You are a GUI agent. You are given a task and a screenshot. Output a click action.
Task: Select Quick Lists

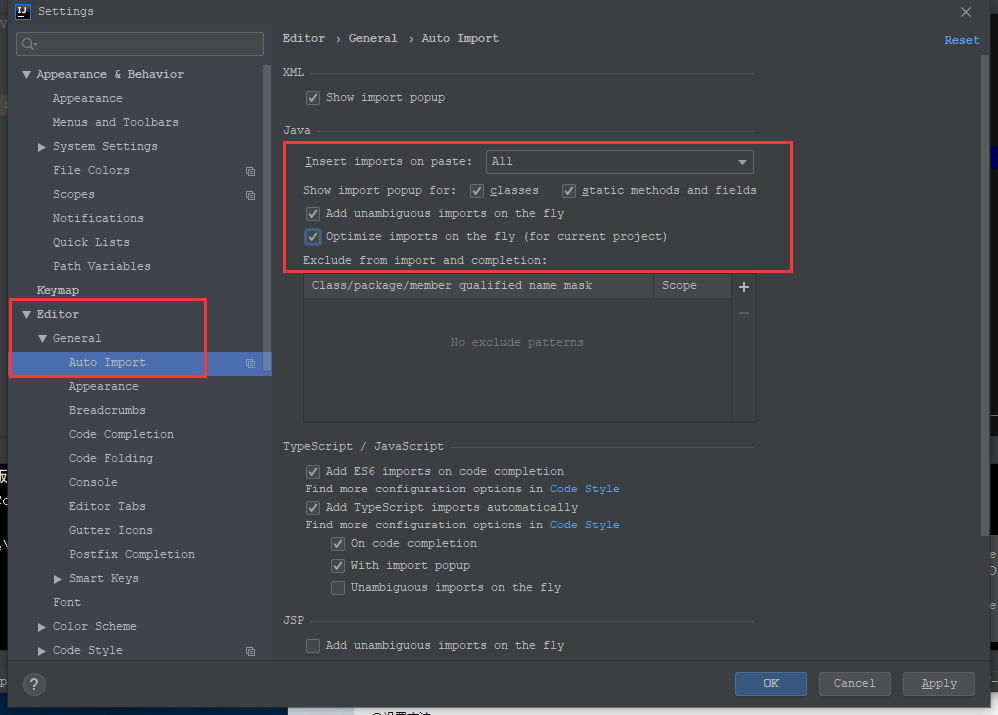pyautogui.click(x=91, y=242)
